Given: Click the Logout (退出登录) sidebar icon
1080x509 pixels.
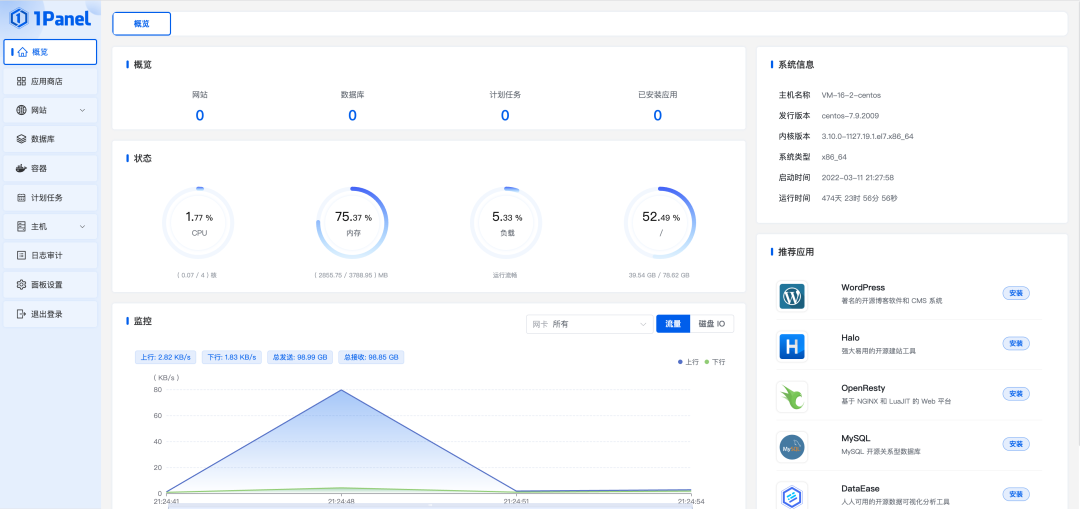Looking at the screenshot, I should (x=21, y=314).
